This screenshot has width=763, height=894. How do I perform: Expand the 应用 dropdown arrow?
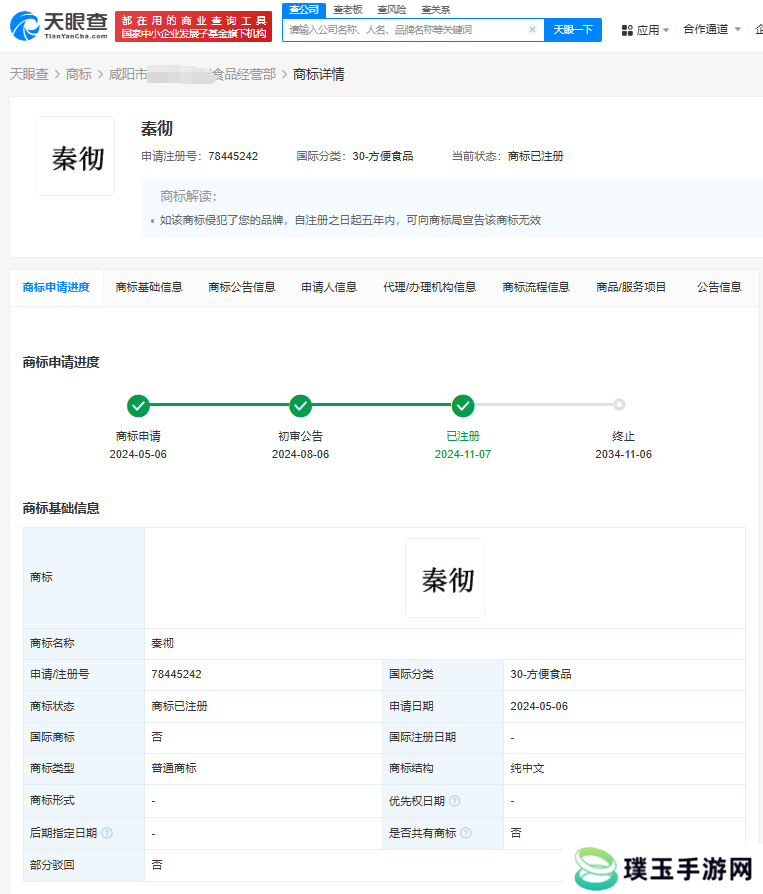click(x=665, y=30)
